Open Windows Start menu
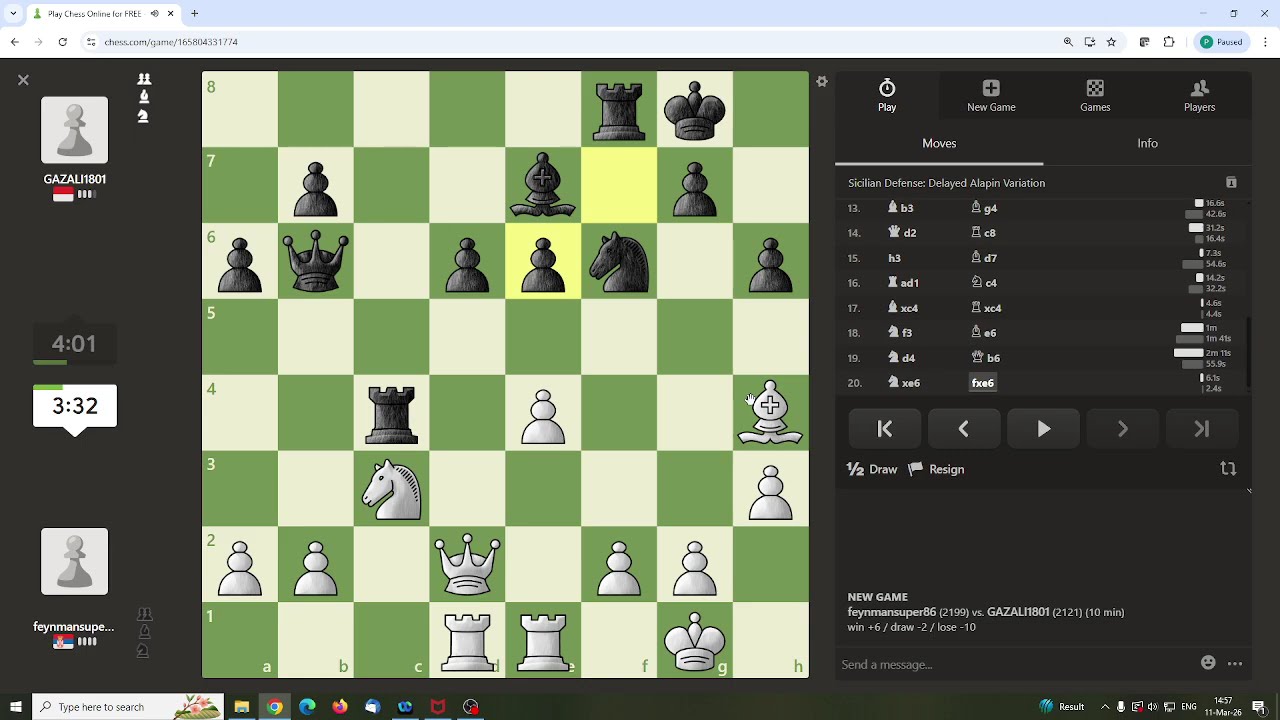The image size is (1280, 720). click(15, 707)
